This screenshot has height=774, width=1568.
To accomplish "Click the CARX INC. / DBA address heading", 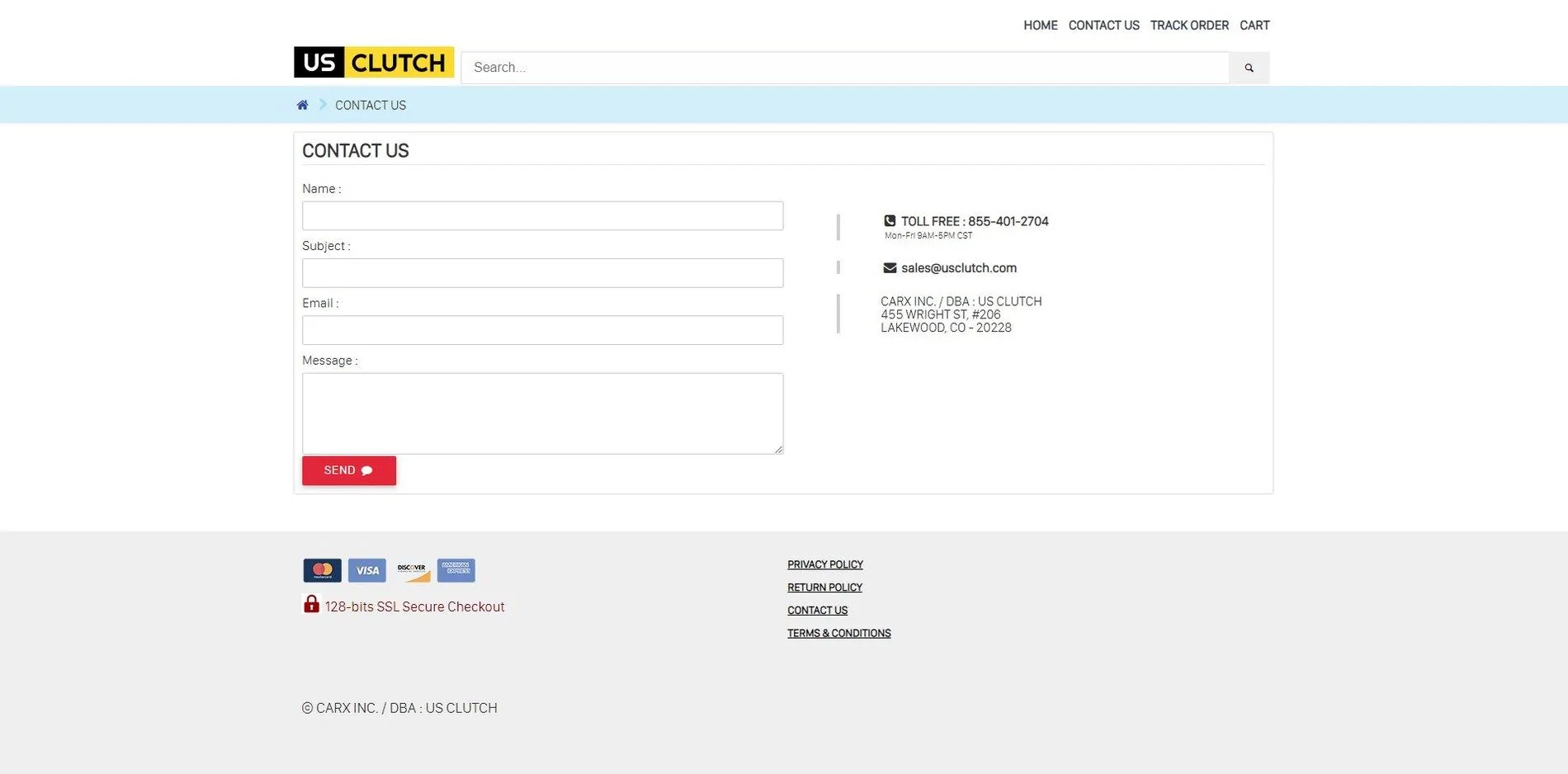I will point(961,301).
